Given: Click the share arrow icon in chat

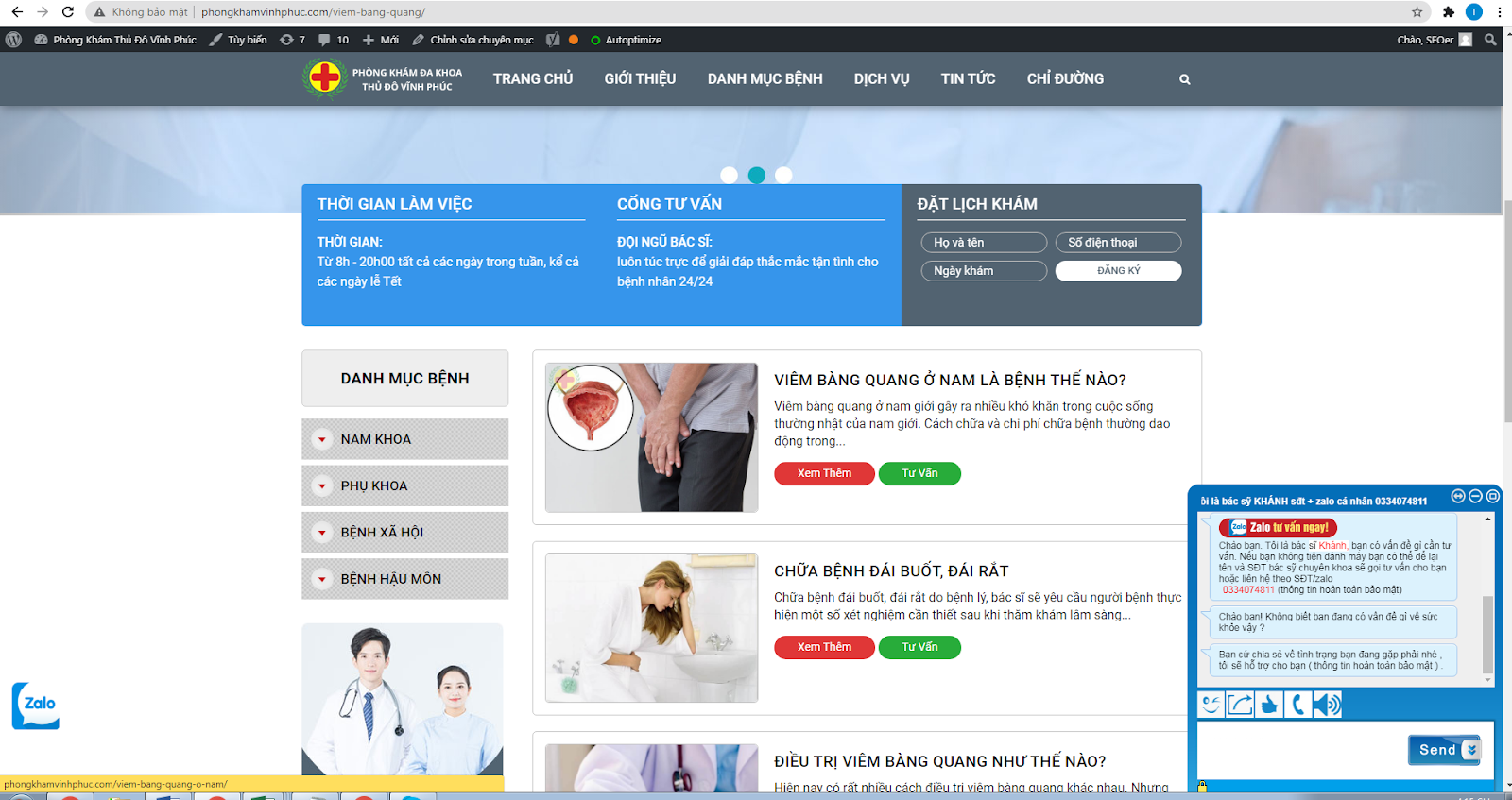Looking at the screenshot, I should tap(1240, 705).
